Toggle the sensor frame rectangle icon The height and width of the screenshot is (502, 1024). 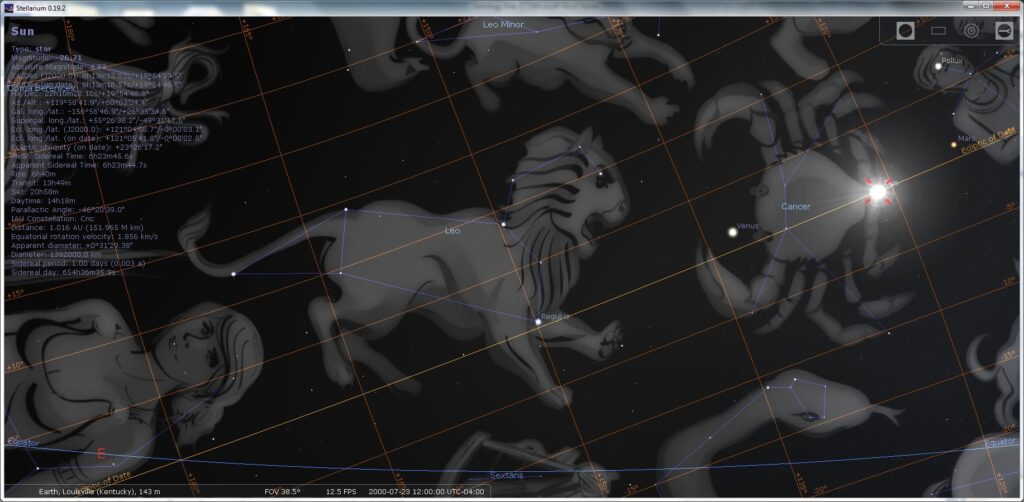tap(938, 31)
